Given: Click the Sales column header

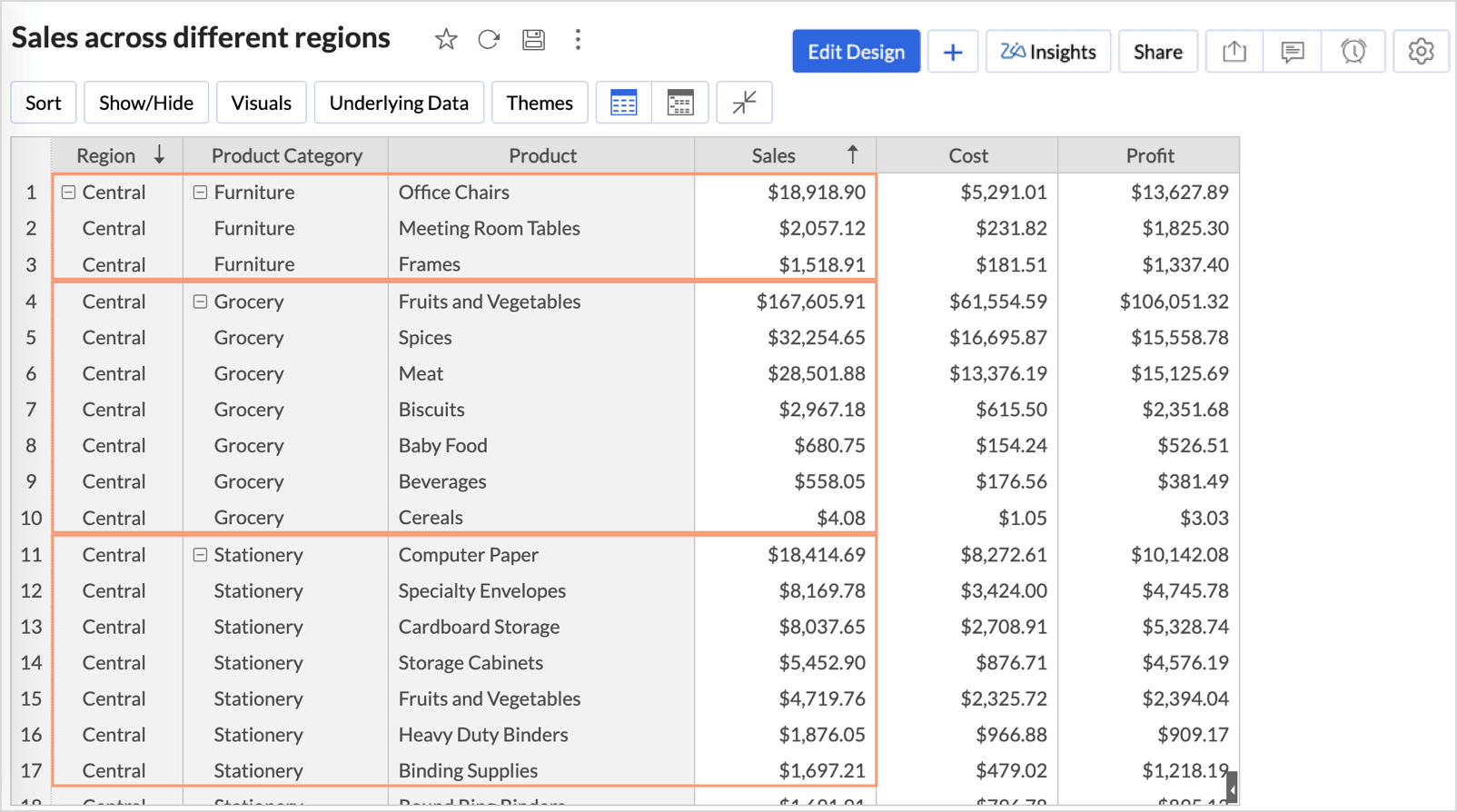Looking at the screenshot, I should (x=774, y=155).
